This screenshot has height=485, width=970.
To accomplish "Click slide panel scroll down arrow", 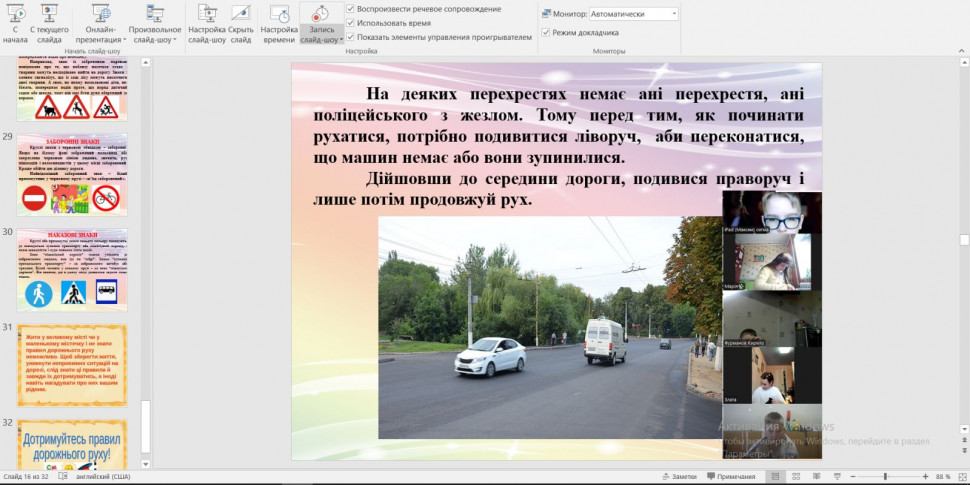I will click(145, 463).
